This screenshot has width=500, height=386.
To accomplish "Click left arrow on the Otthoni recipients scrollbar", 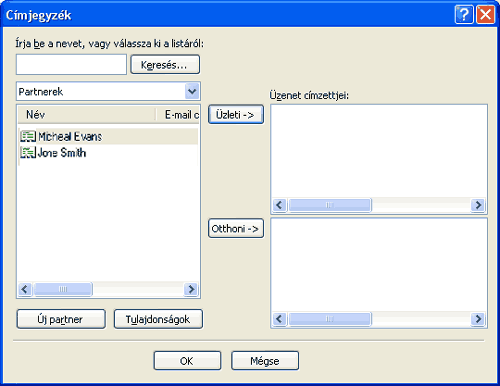I will click(x=279, y=319).
